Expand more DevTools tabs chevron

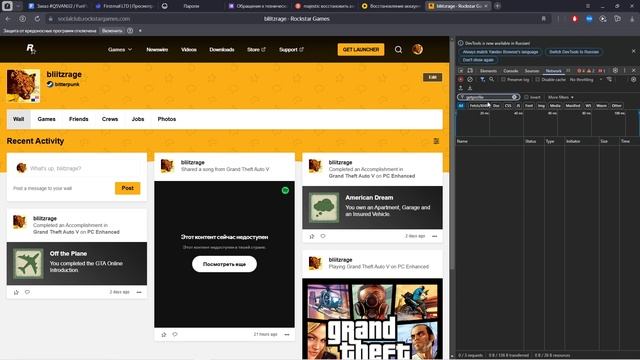(568, 71)
